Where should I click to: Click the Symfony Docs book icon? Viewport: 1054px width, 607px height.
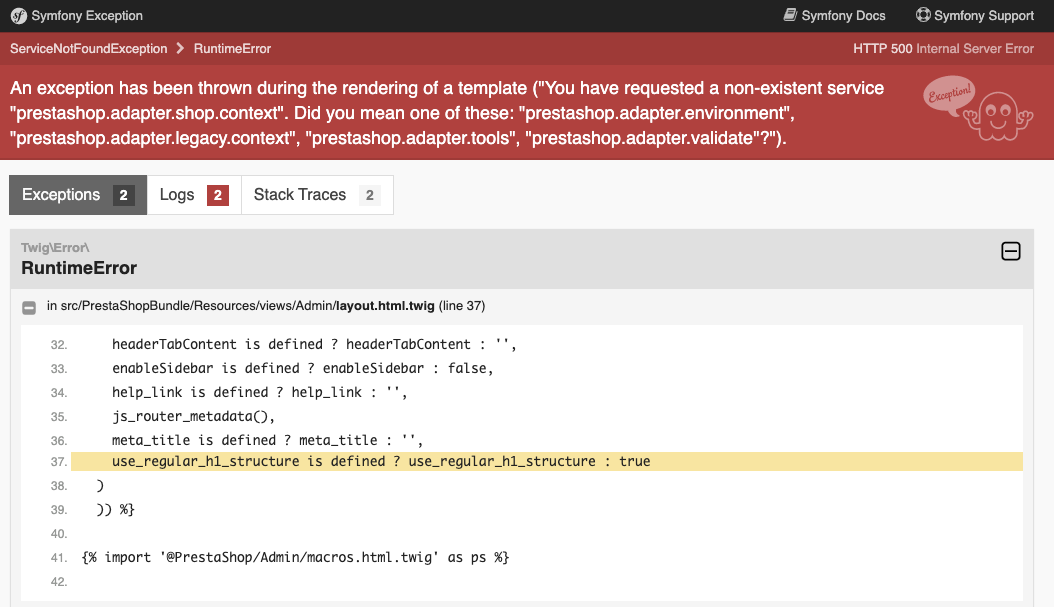coord(790,16)
